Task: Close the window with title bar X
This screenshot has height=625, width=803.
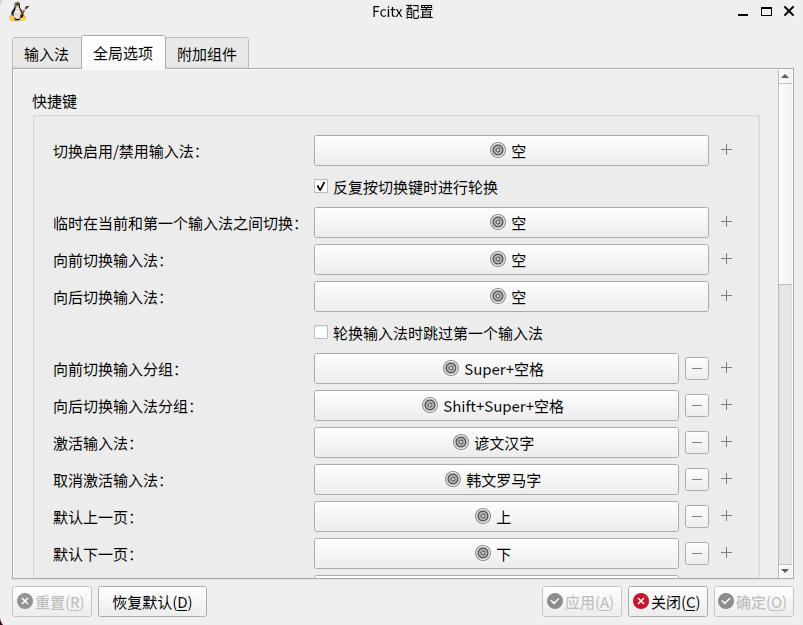Action: [789, 11]
